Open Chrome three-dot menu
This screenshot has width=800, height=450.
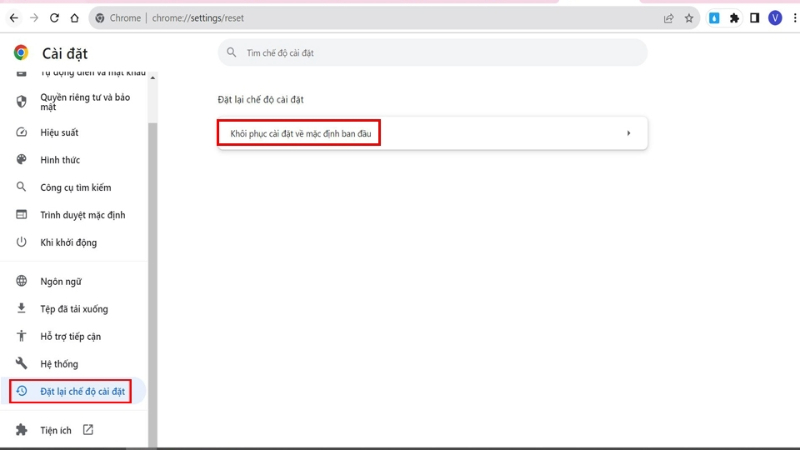(x=795, y=18)
